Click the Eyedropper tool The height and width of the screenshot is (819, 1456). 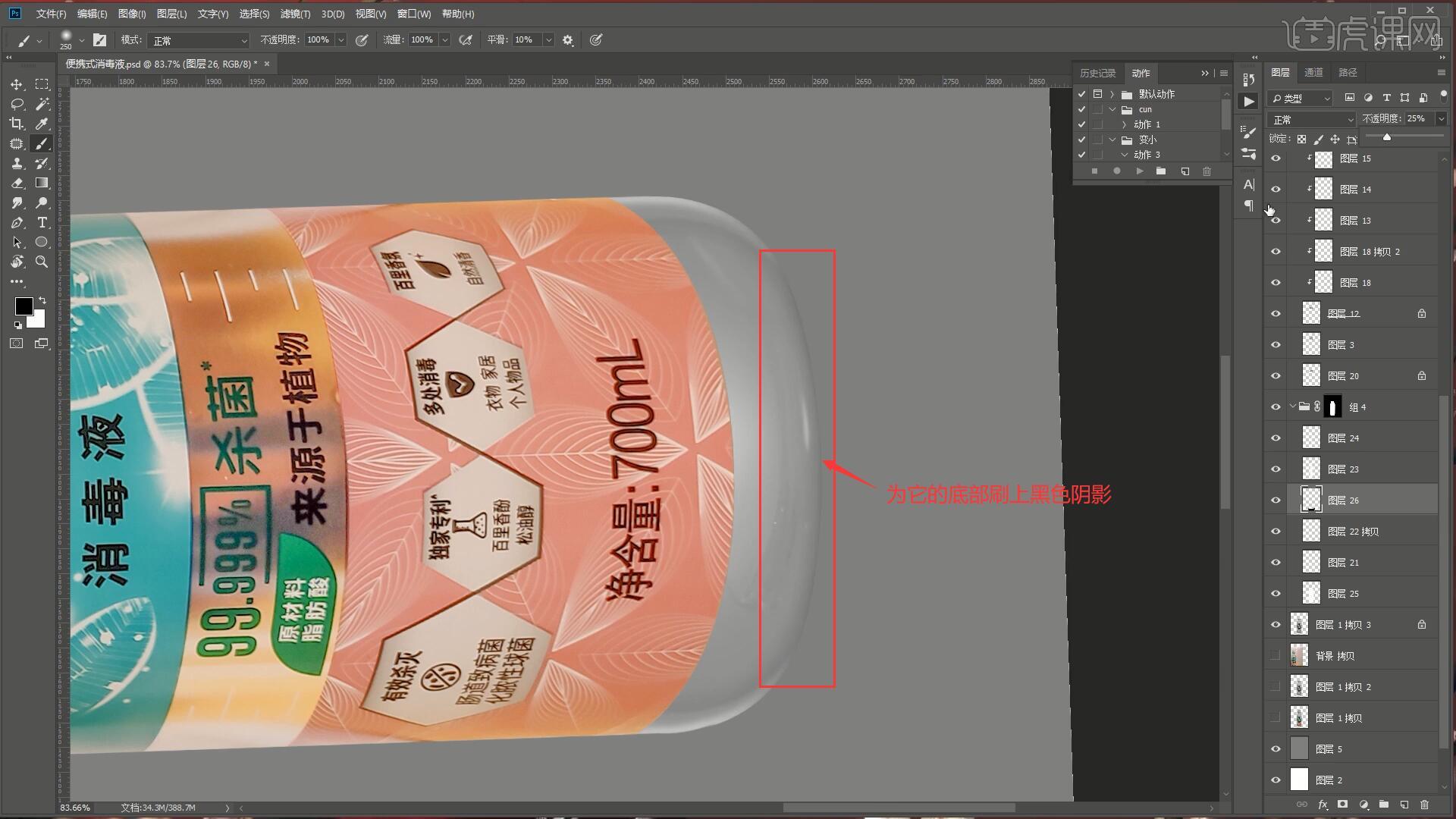coord(42,124)
